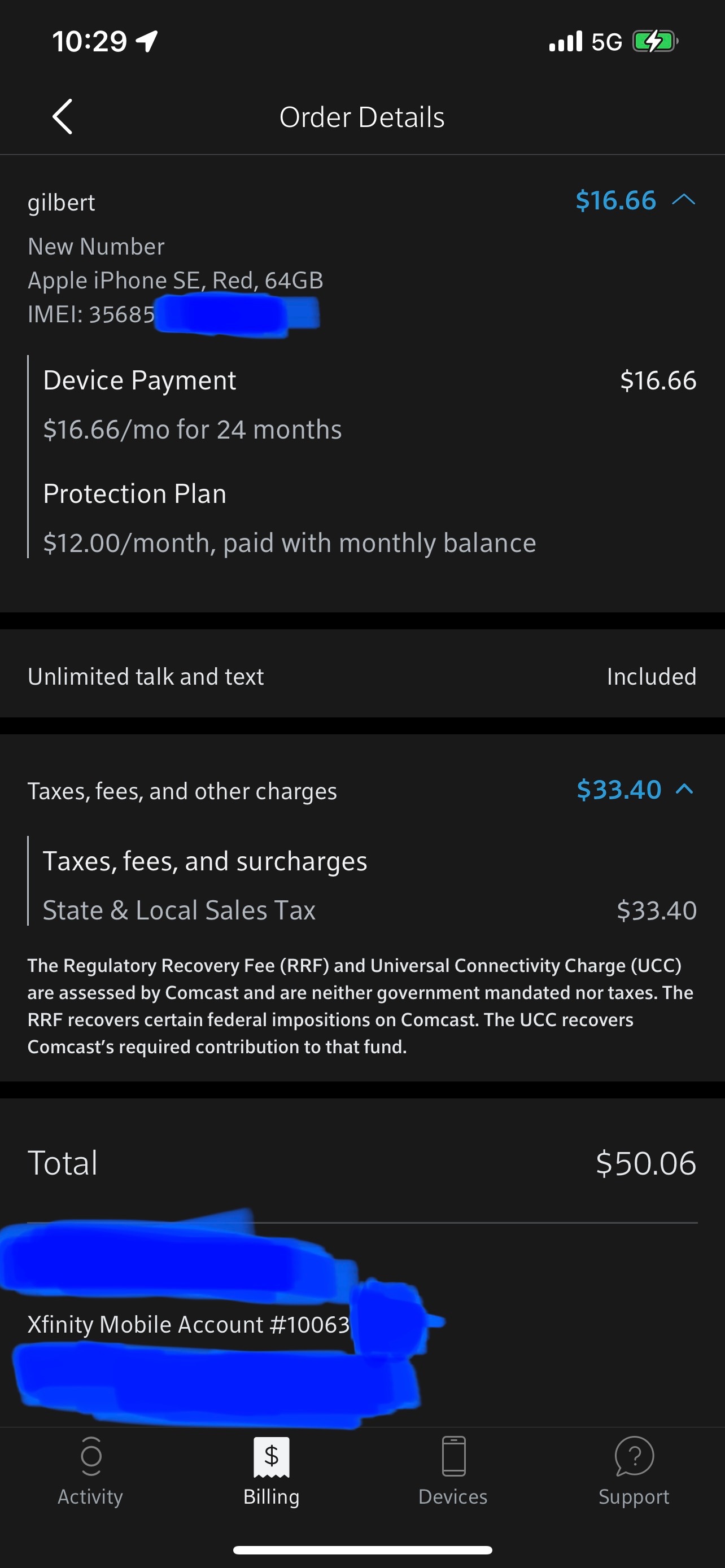
Task: Tap the location arrow status icon
Action: 147,41
